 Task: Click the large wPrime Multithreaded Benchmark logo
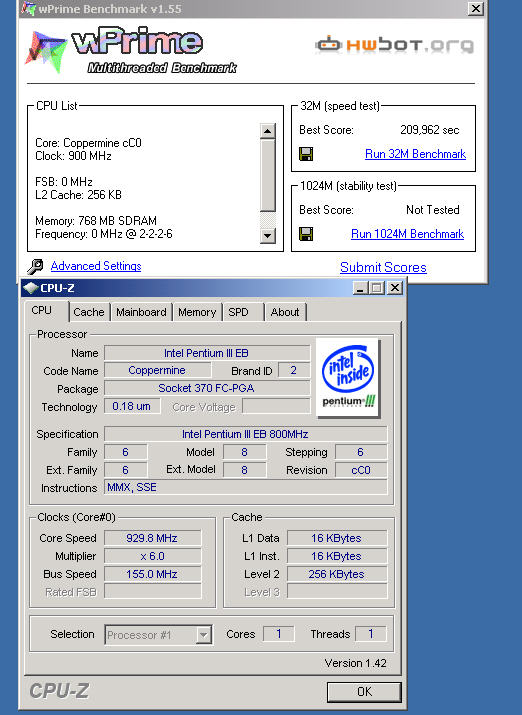130,50
